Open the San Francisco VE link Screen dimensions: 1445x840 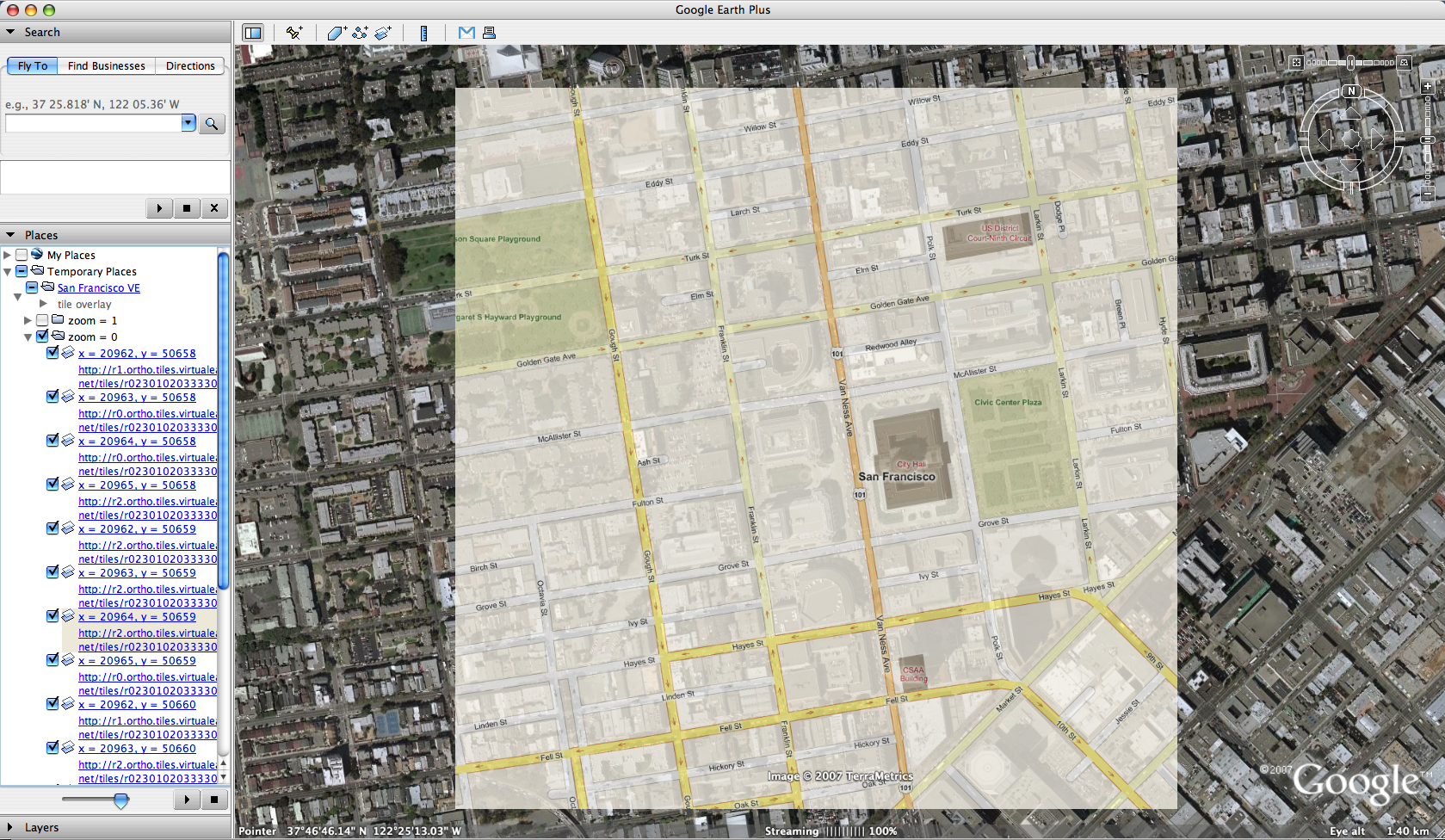(x=99, y=288)
